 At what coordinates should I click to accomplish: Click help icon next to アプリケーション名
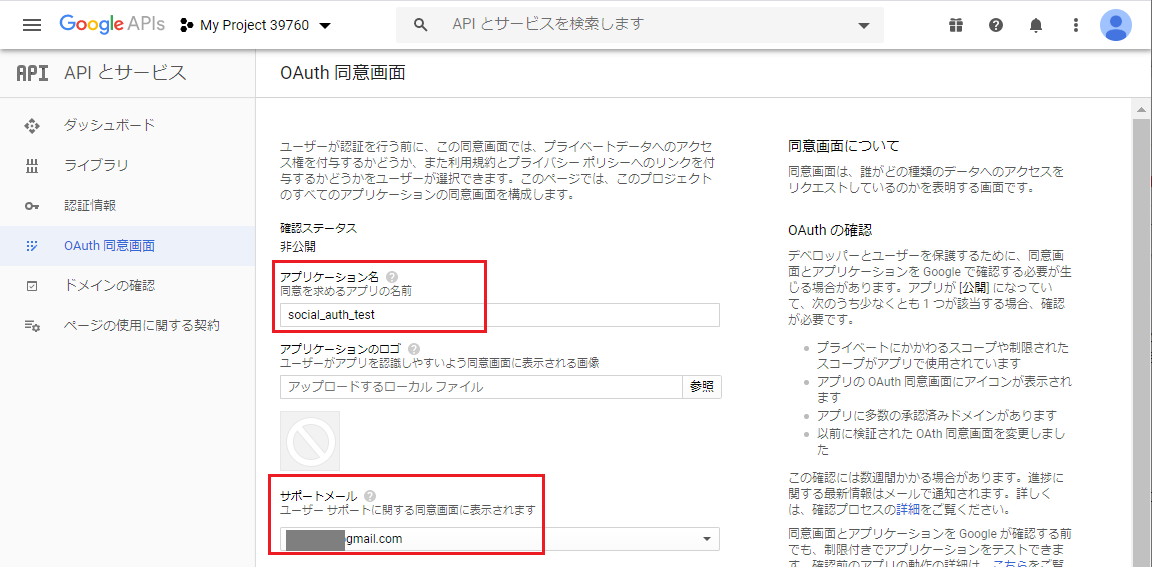[392, 277]
